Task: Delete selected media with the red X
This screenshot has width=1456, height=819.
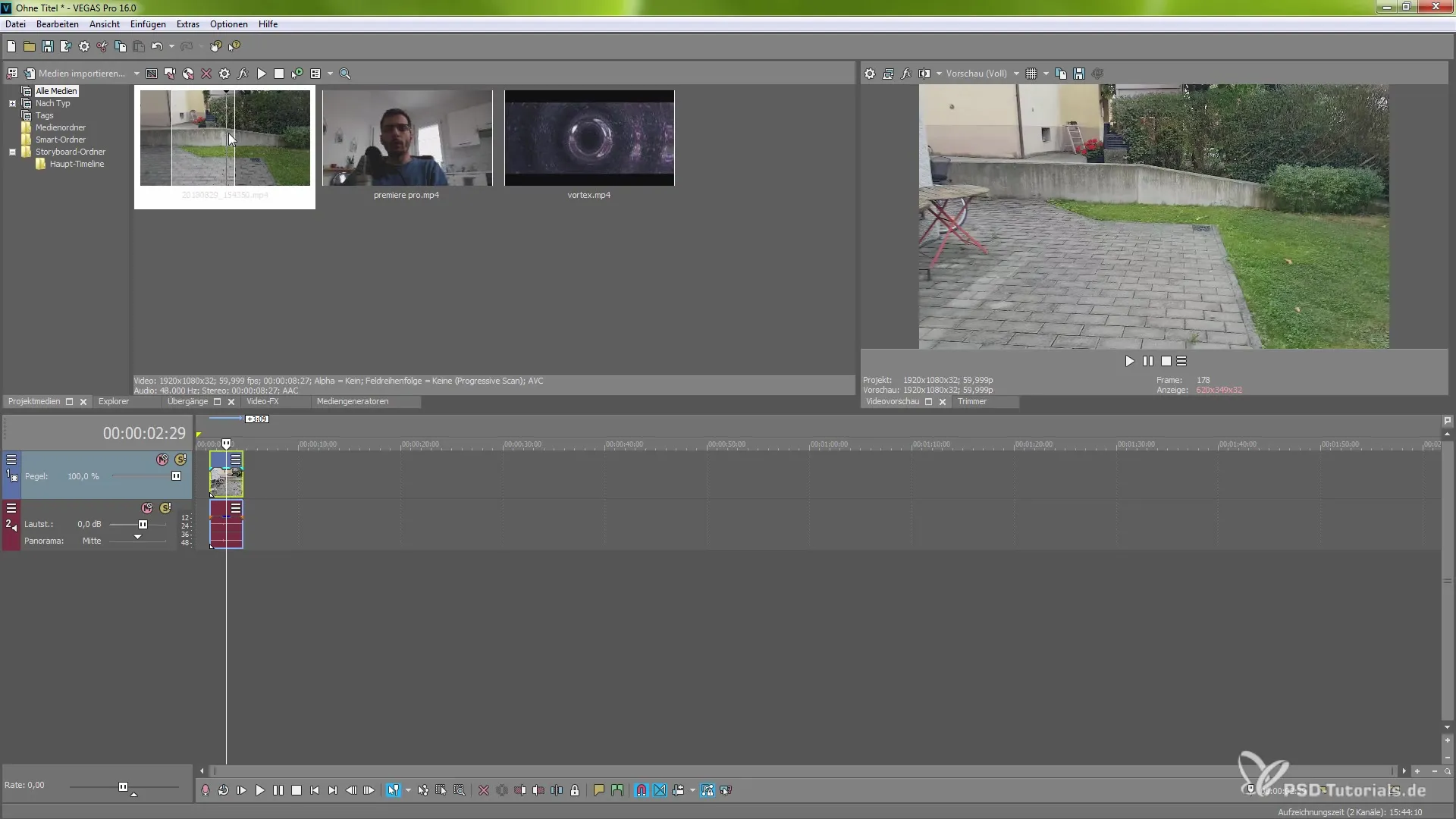Action: coord(206,74)
